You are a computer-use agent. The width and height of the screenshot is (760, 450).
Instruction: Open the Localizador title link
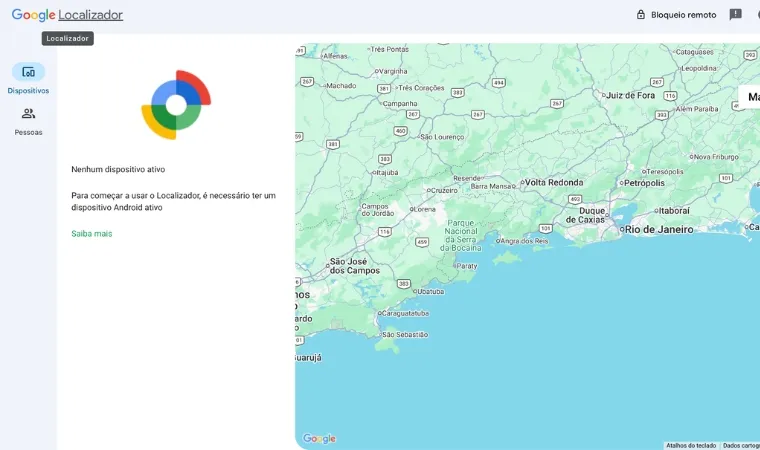[91, 15]
